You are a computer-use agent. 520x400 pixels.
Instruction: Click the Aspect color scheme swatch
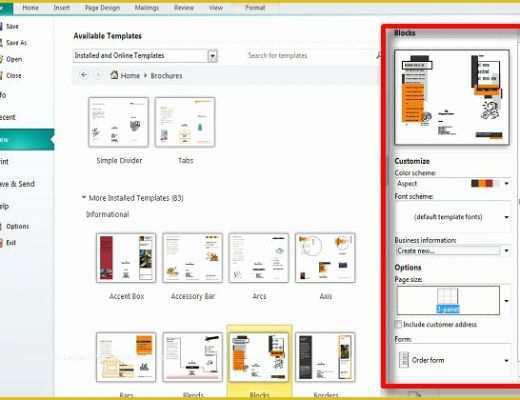[482, 183]
